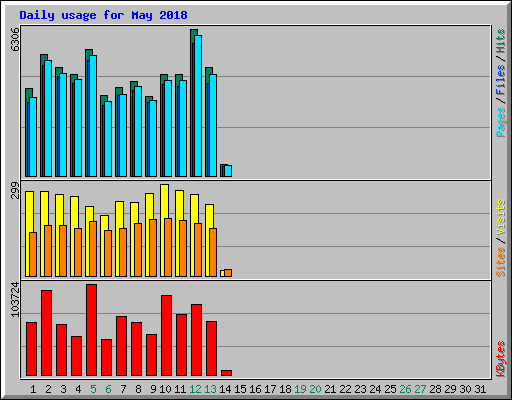Select day 10 on the x-axis
This screenshot has height=400, width=512.
point(165,389)
